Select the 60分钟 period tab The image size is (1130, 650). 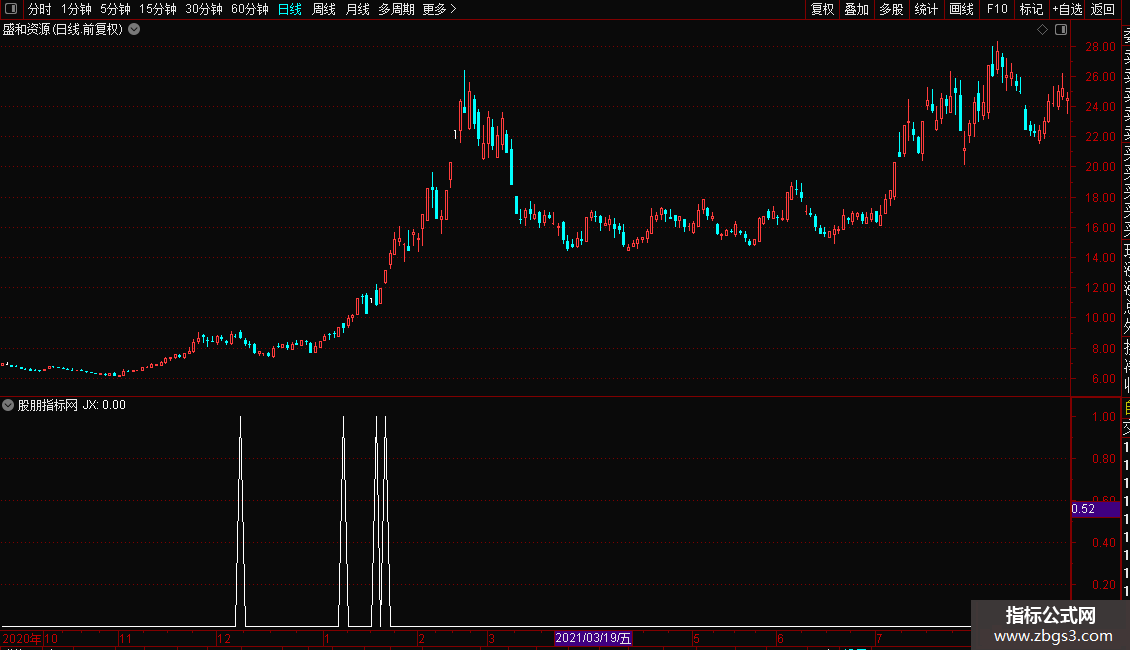click(250, 9)
